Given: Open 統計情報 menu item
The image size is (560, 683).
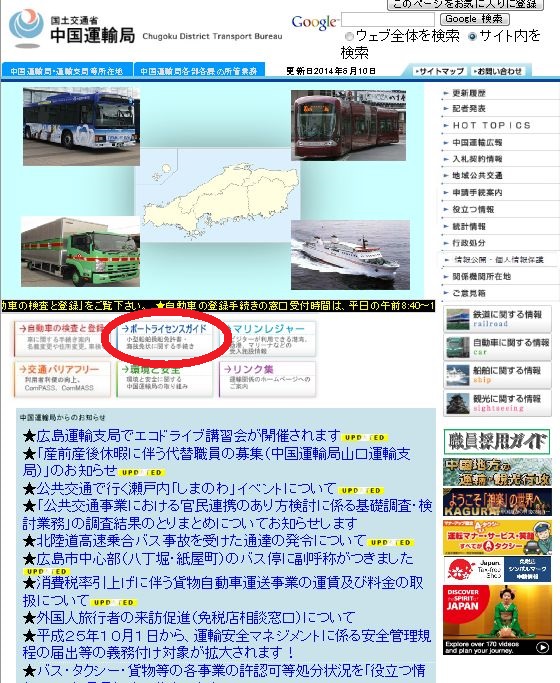Looking at the screenshot, I should tap(469, 227).
